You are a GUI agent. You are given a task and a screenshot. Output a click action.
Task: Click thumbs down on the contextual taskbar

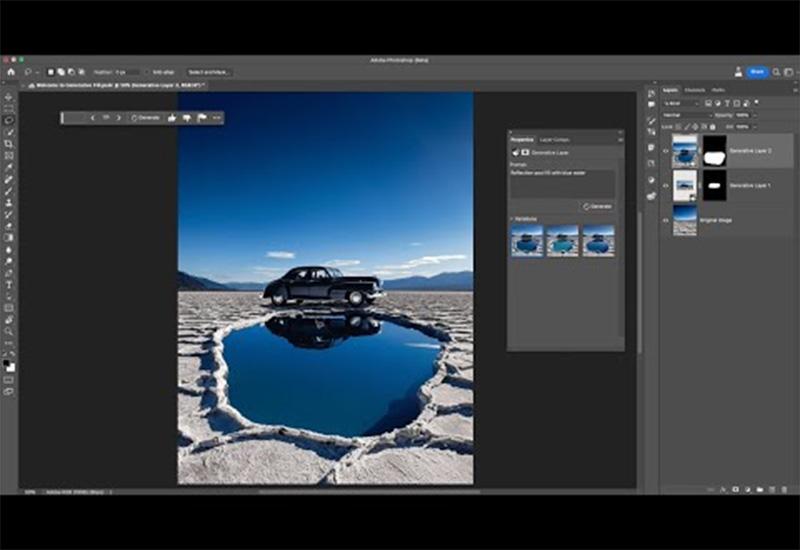pos(187,117)
